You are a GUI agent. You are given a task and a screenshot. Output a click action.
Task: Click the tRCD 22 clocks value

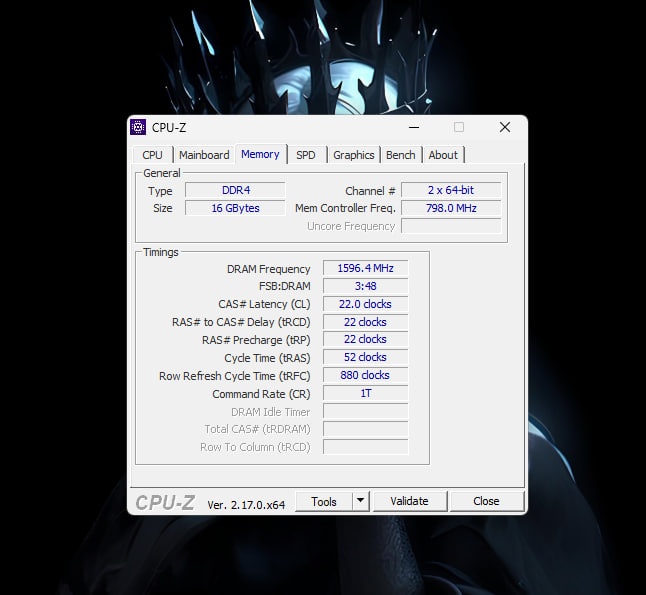click(365, 322)
